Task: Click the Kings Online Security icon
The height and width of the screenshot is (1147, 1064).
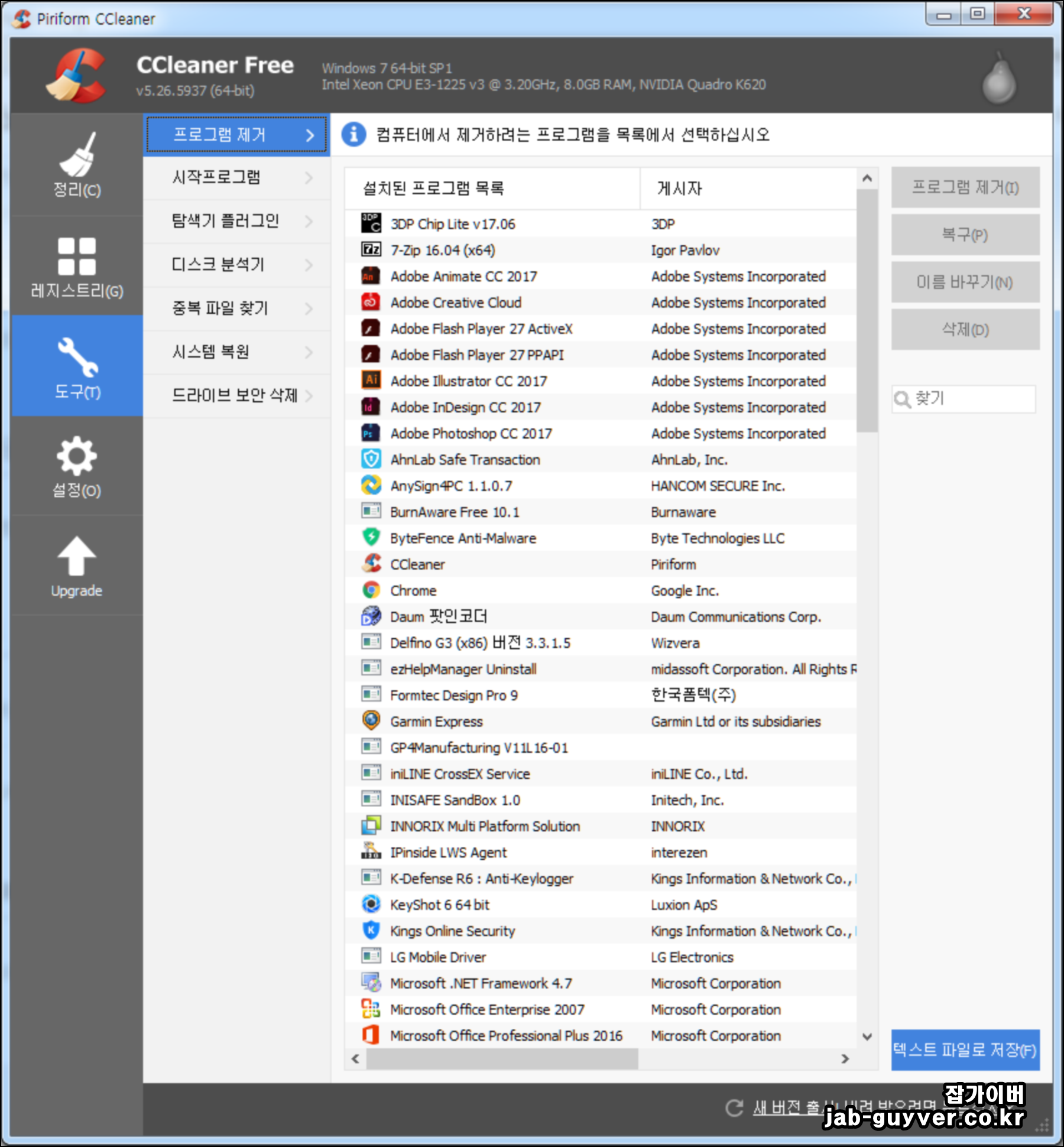Action: coord(371,930)
